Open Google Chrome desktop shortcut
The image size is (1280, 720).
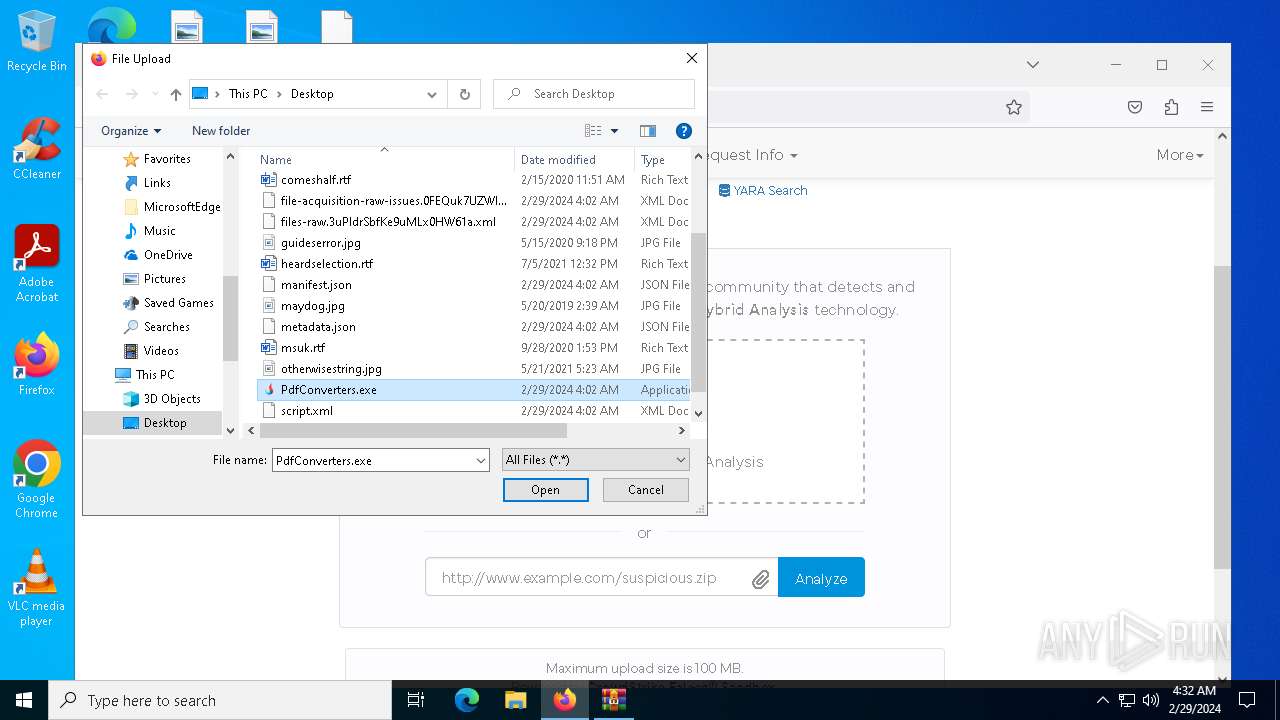tap(36, 479)
